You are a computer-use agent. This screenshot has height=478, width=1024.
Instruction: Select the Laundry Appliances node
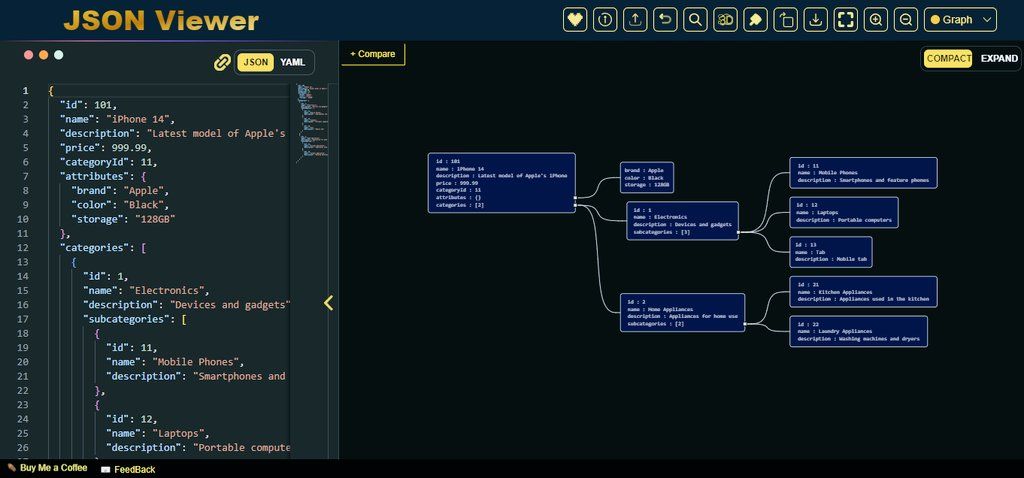pyautogui.click(x=858, y=332)
